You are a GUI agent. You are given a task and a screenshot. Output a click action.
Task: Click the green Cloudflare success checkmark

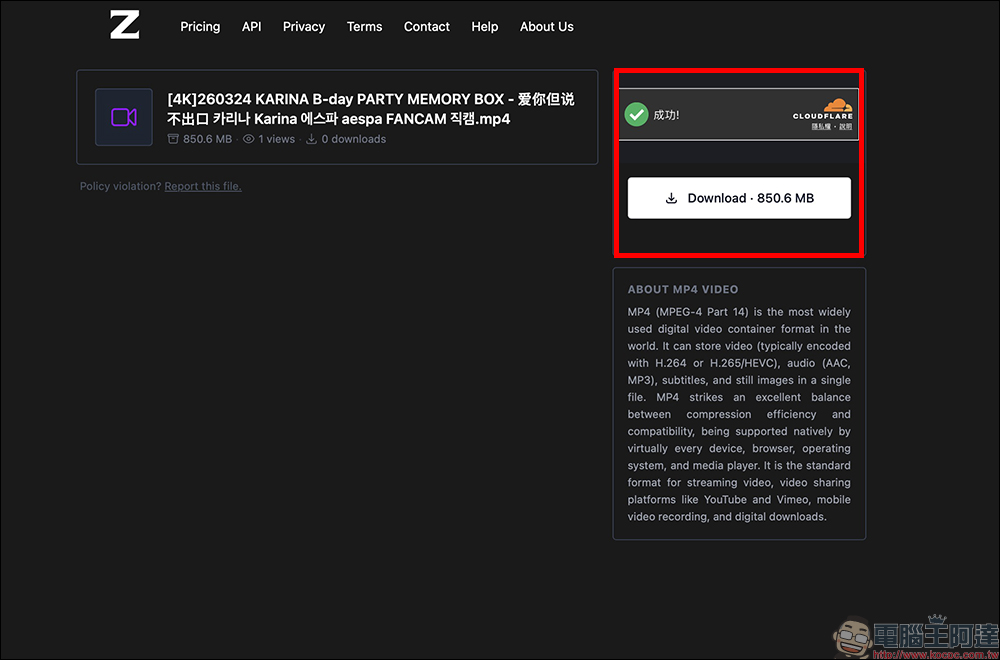point(636,114)
